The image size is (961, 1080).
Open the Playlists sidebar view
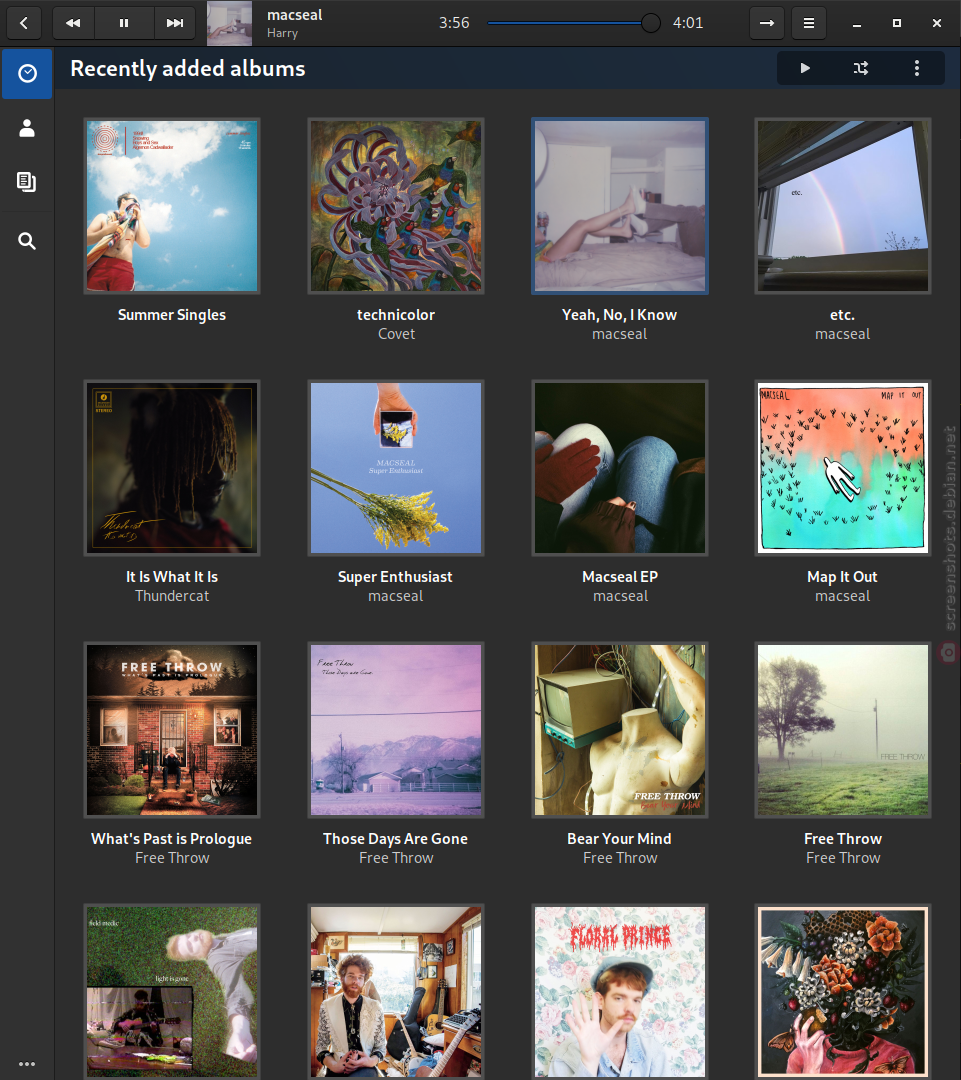pos(27,182)
